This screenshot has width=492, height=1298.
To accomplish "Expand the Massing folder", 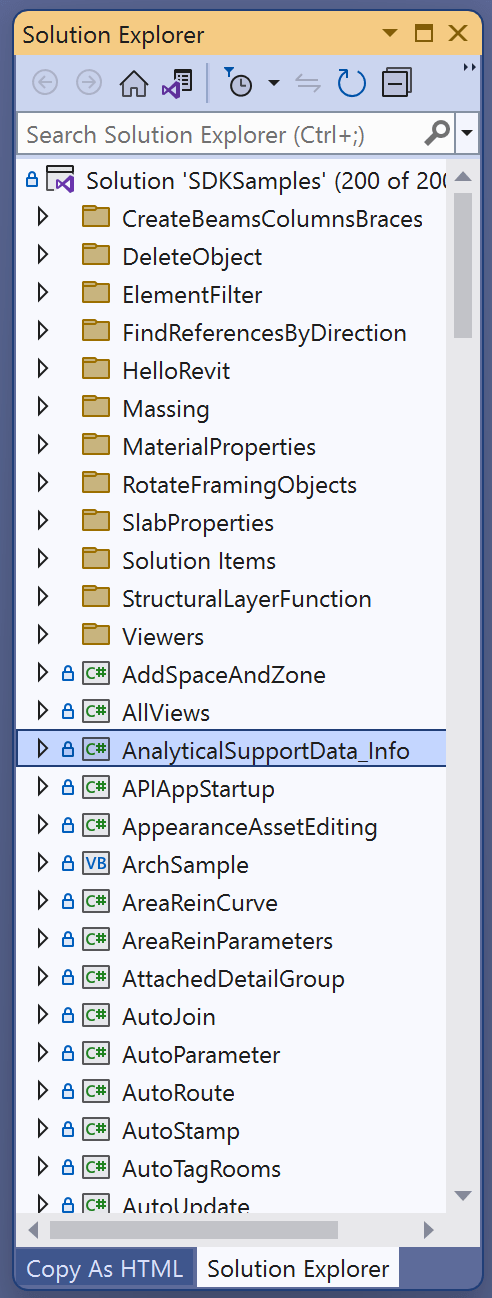I will pyautogui.click(x=42, y=409).
